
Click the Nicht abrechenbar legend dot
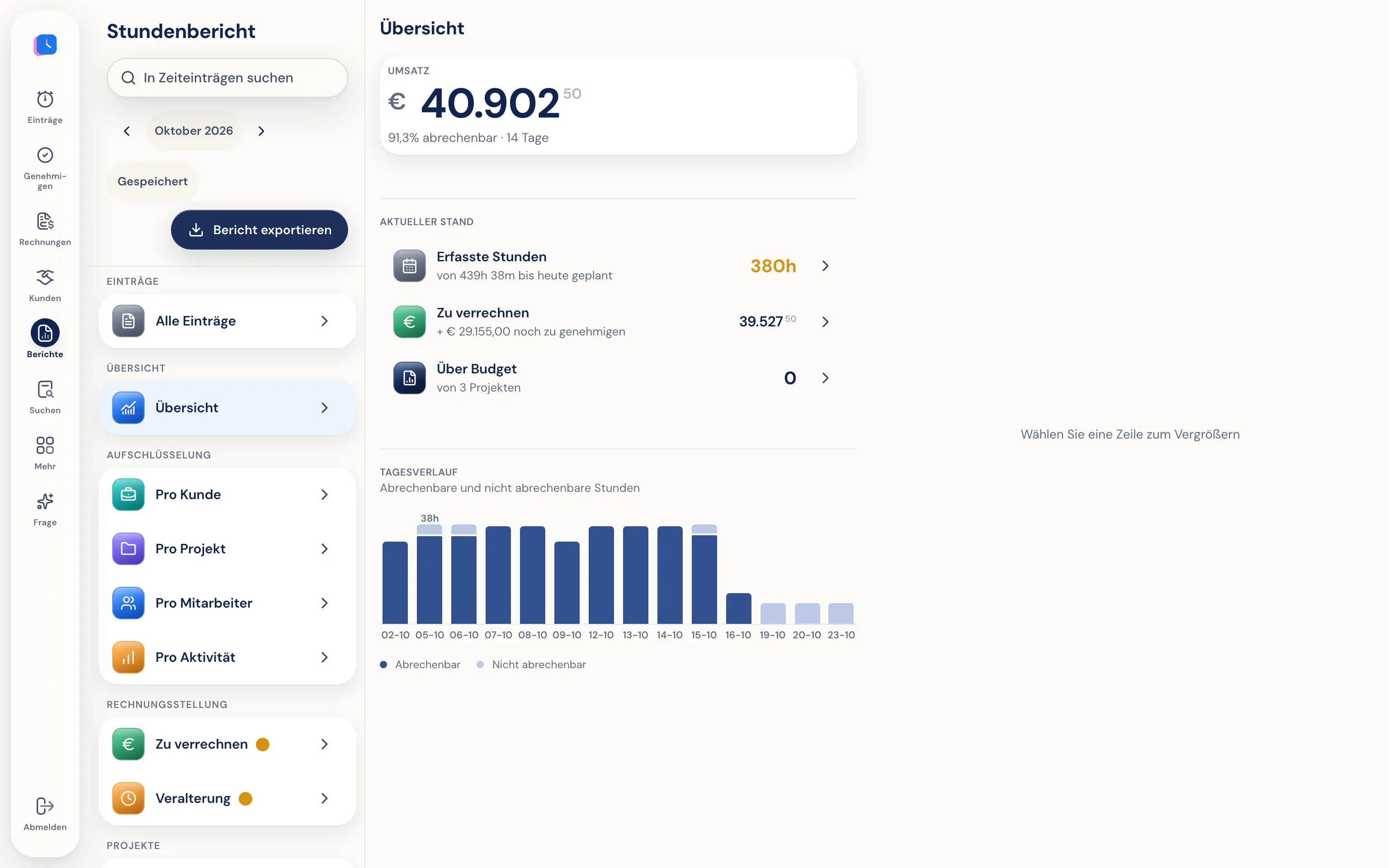481,664
